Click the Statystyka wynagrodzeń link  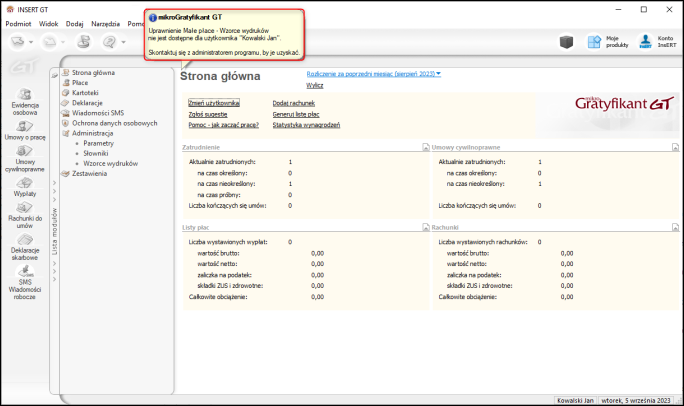306,125
